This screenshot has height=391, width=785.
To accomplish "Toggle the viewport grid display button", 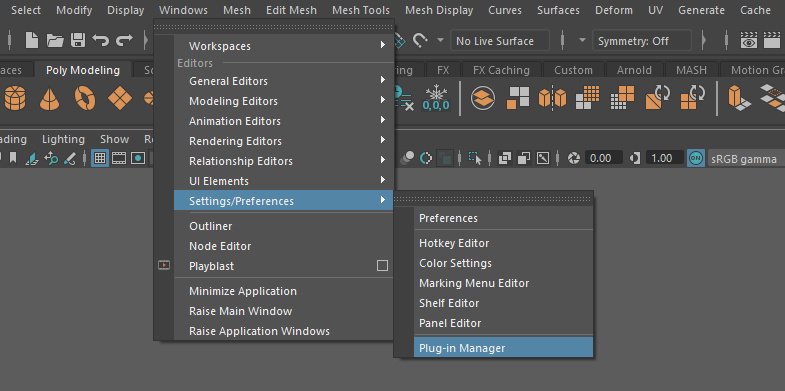I will (x=100, y=159).
